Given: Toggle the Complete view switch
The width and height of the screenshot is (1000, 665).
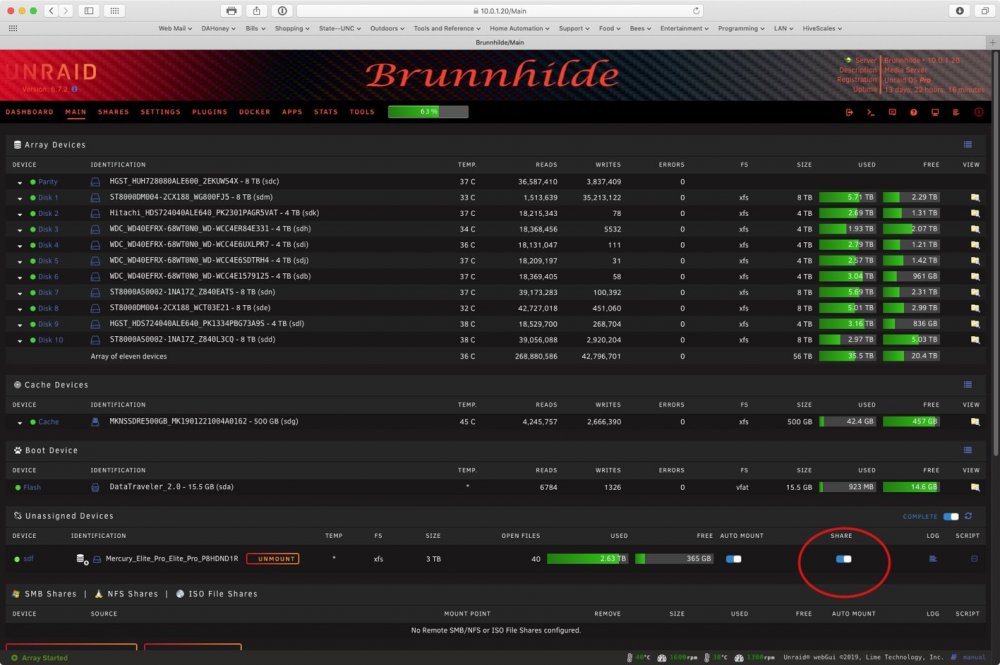Looking at the screenshot, I should [x=951, y=516].
